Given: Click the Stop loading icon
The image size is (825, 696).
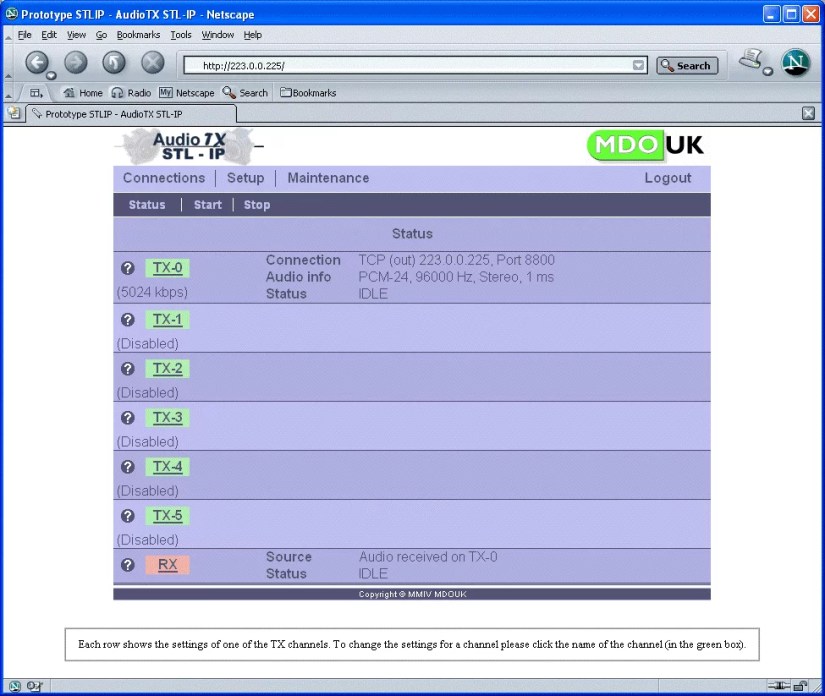Looking at the screenshot, I should 151,63.
